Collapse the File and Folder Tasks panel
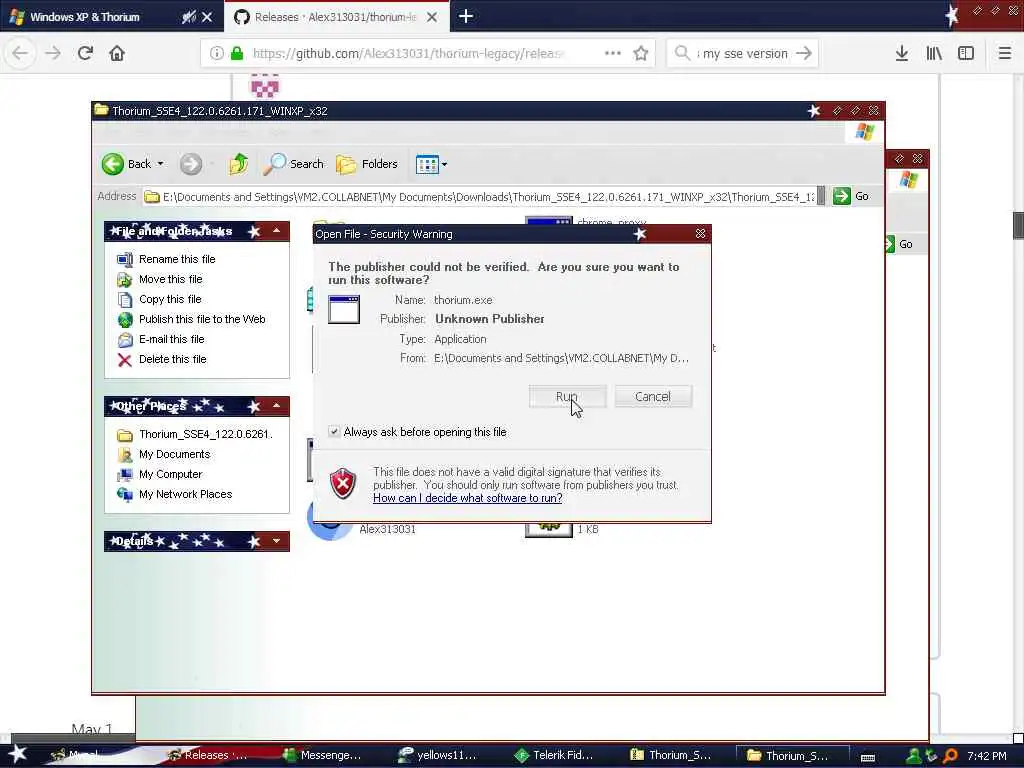 coord(276,231)
